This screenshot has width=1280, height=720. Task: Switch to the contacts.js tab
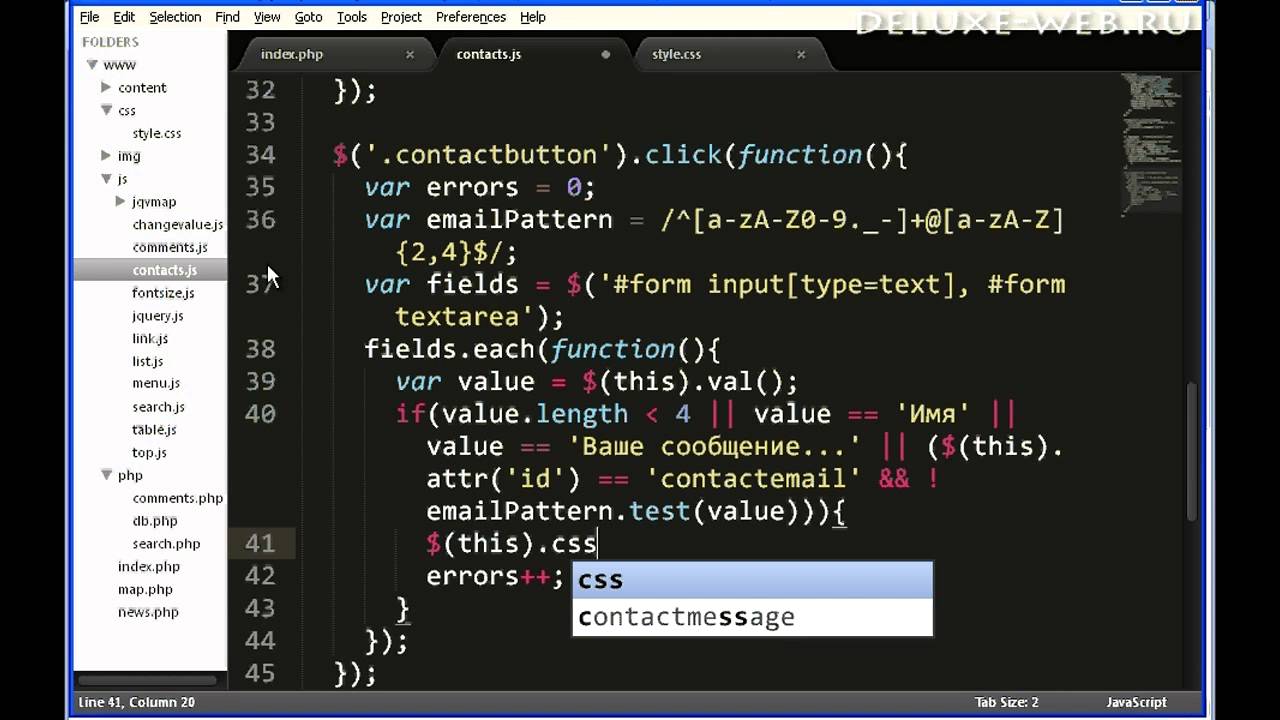click(x=489, y=54)
